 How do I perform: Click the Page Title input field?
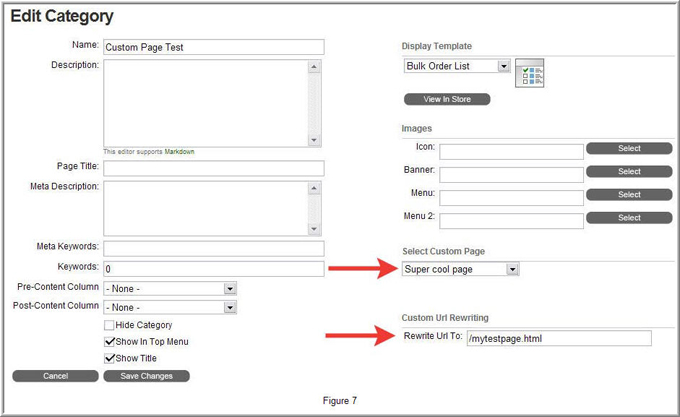pyautogui.click(x=214, y=167)
